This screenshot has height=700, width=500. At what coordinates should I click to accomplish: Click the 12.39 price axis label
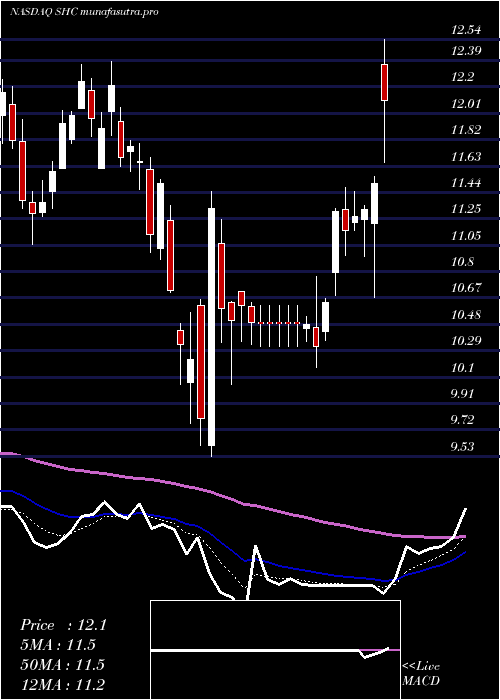(x=466, y=50)
